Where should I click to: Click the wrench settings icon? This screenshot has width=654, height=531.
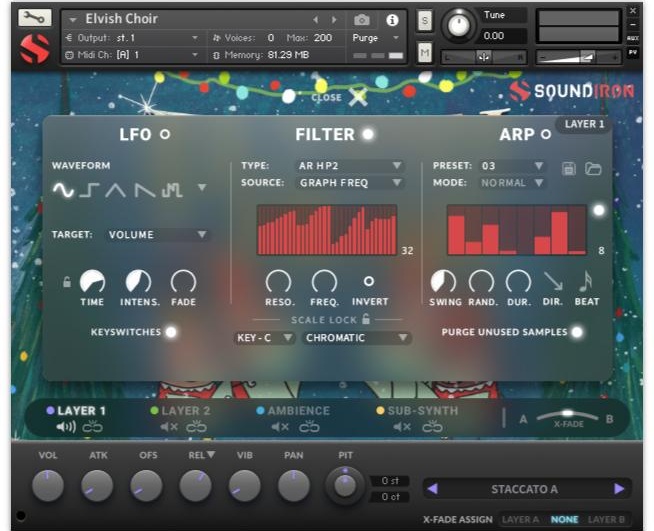34,18
